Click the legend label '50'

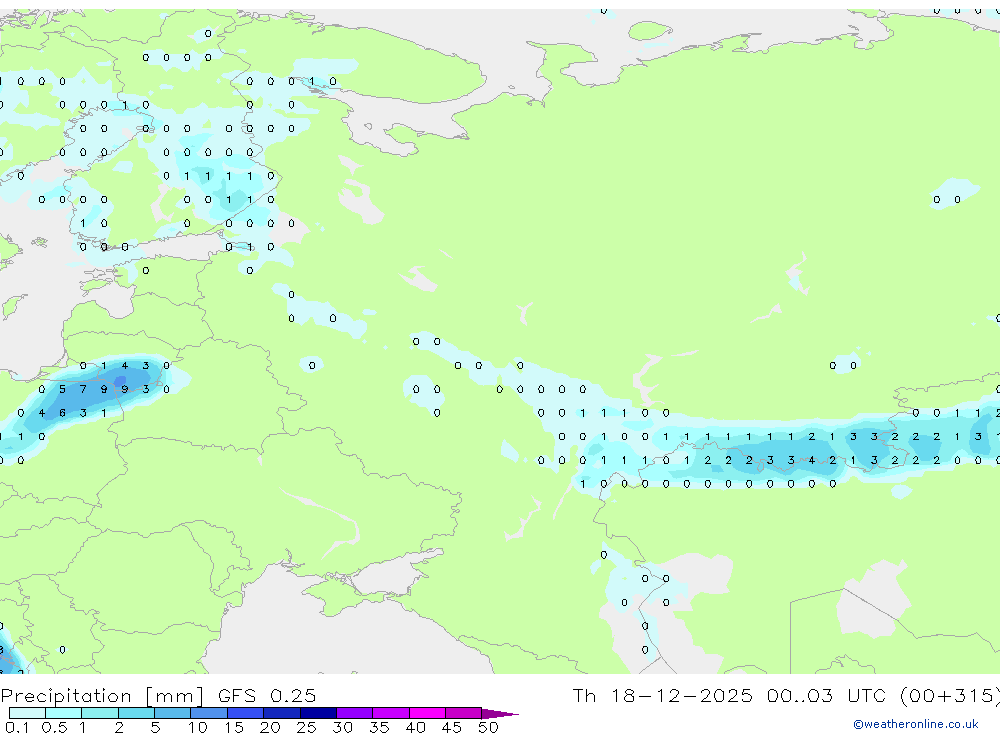[x=488, y=727]
